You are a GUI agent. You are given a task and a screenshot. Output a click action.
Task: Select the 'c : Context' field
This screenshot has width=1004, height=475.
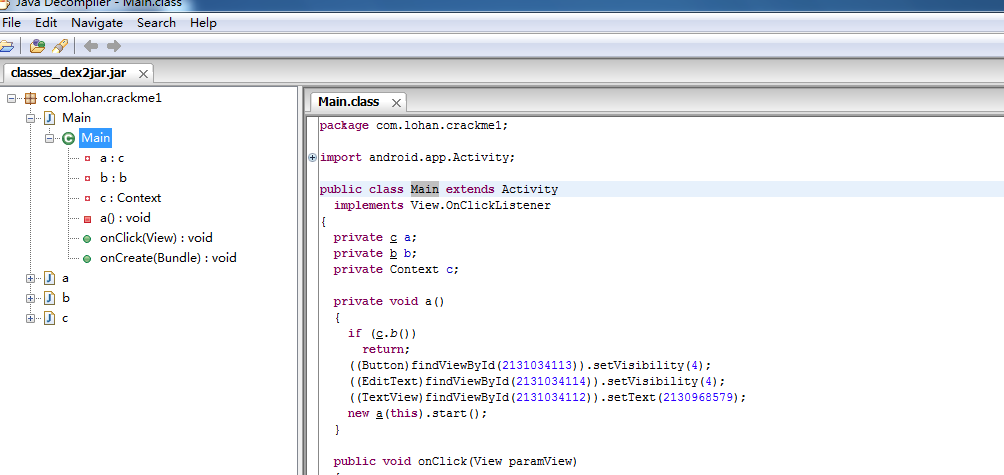130,198
